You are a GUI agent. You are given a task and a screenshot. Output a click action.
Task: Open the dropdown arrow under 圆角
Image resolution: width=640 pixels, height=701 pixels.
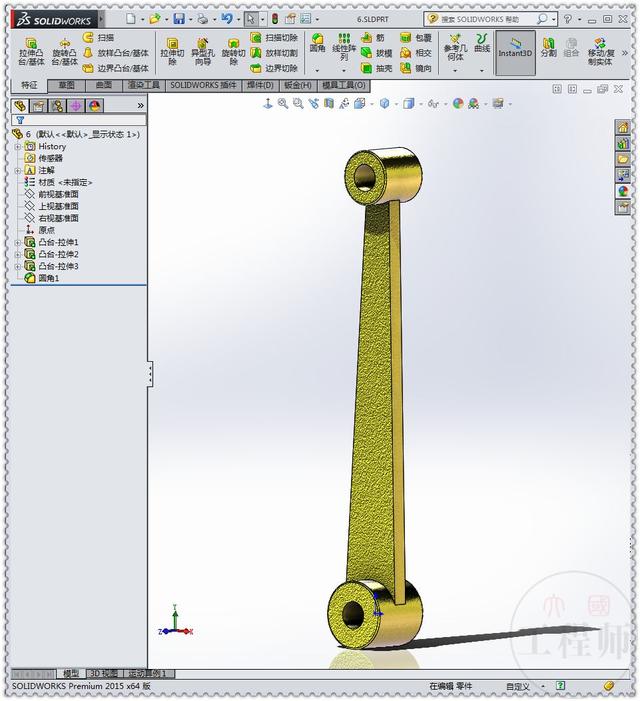(317, 71)
